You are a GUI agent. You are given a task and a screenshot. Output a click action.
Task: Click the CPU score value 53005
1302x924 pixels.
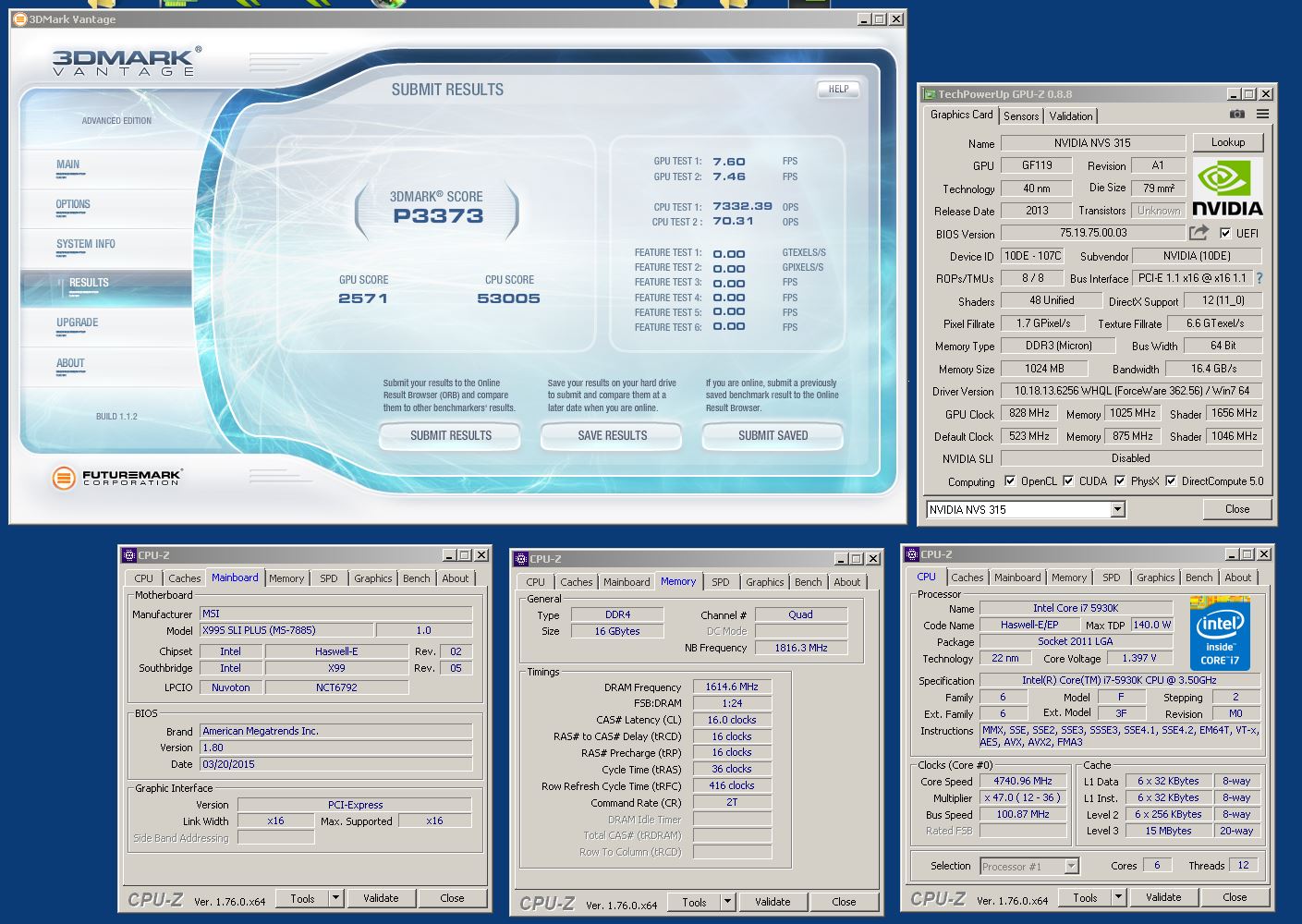508,298
